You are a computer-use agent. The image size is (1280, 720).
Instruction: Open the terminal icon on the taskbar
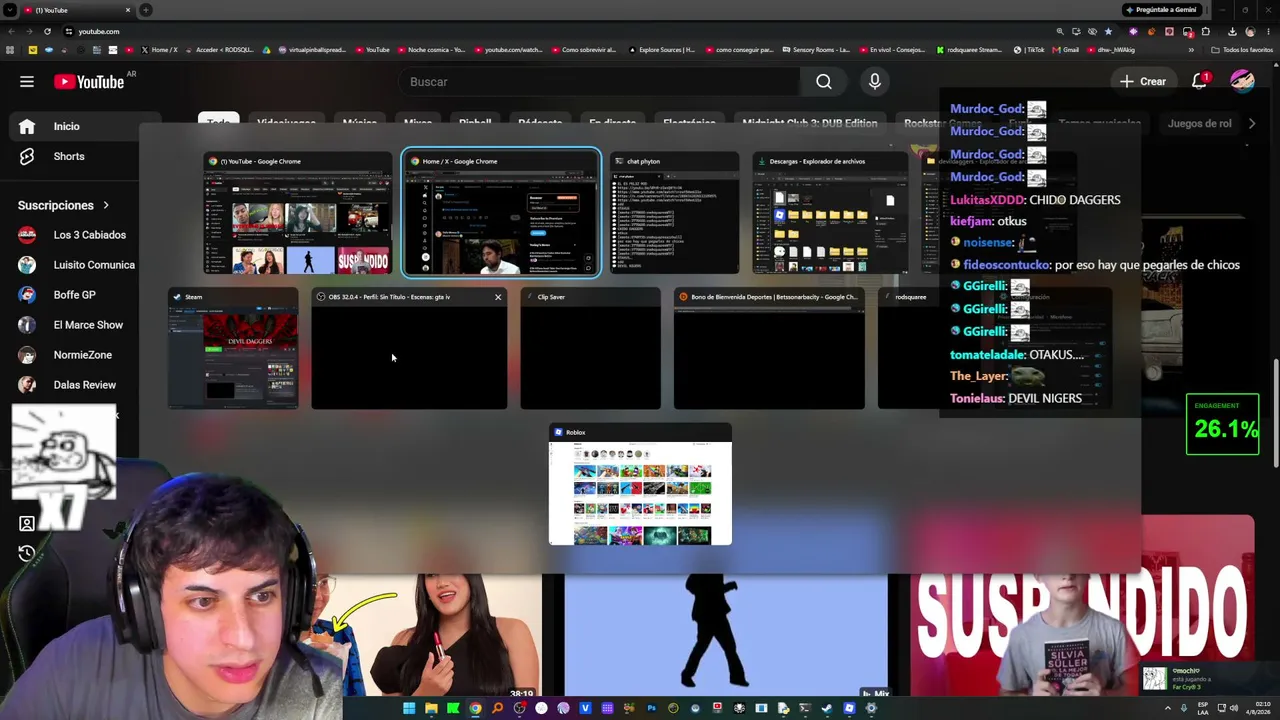805,708
